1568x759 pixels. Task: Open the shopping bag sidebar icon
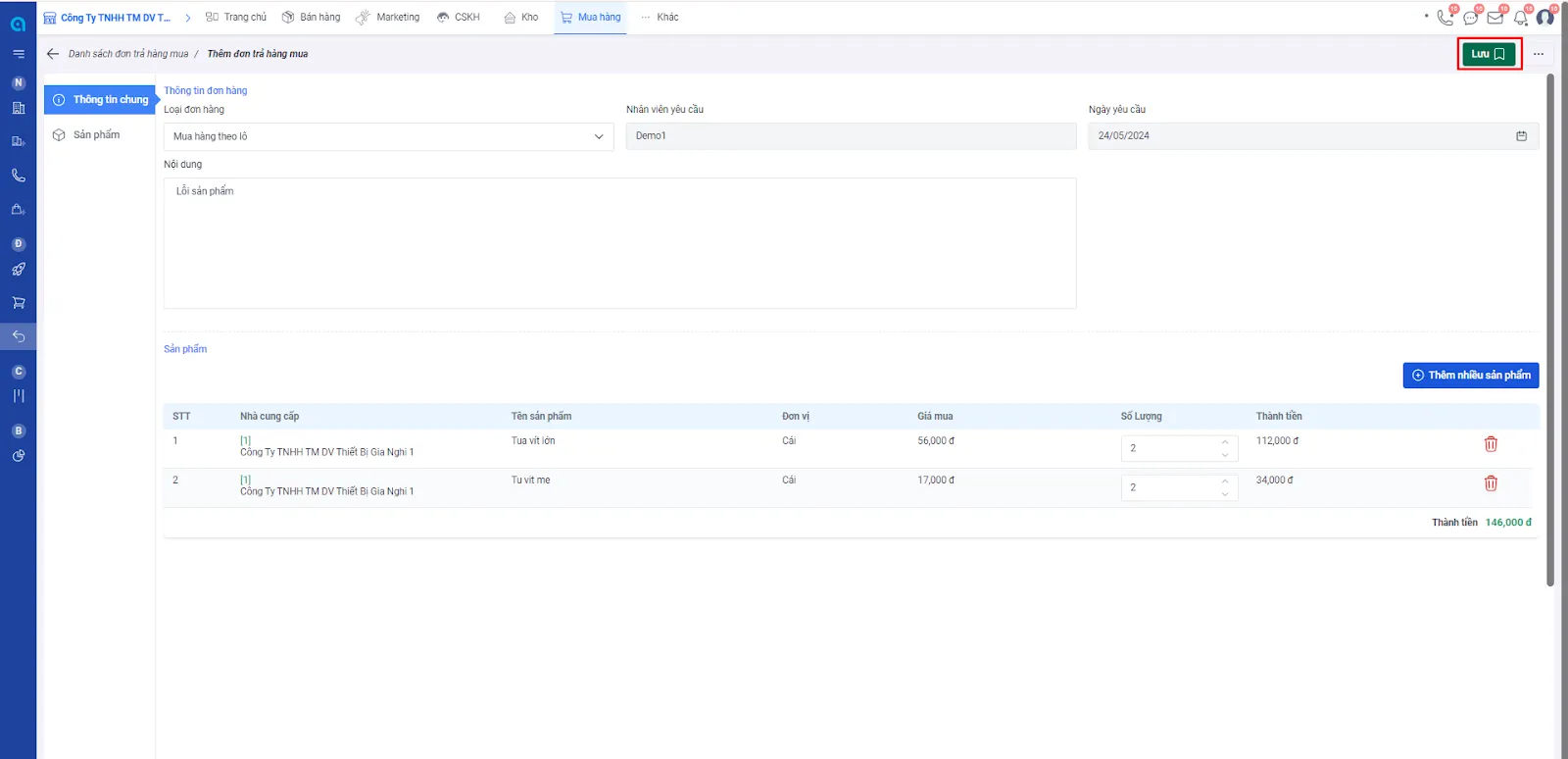click(x=18, y=209)
